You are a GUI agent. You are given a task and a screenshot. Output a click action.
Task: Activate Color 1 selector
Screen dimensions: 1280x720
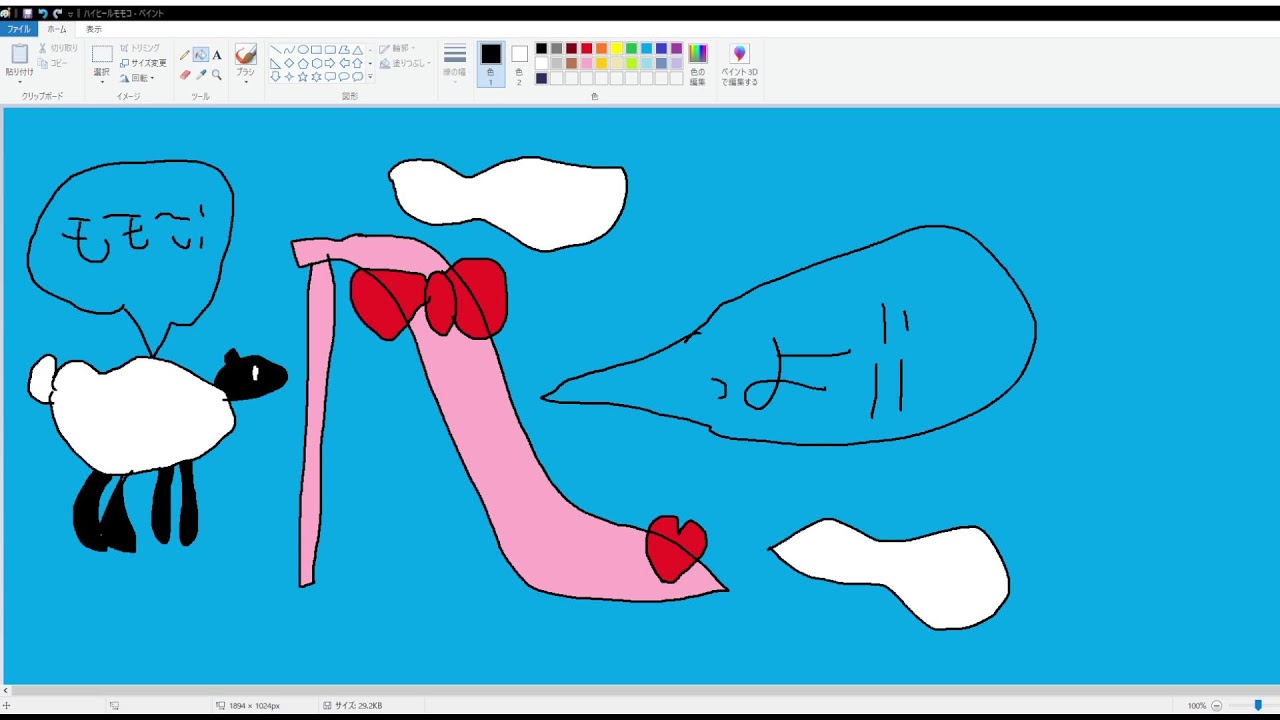point(490,64)
